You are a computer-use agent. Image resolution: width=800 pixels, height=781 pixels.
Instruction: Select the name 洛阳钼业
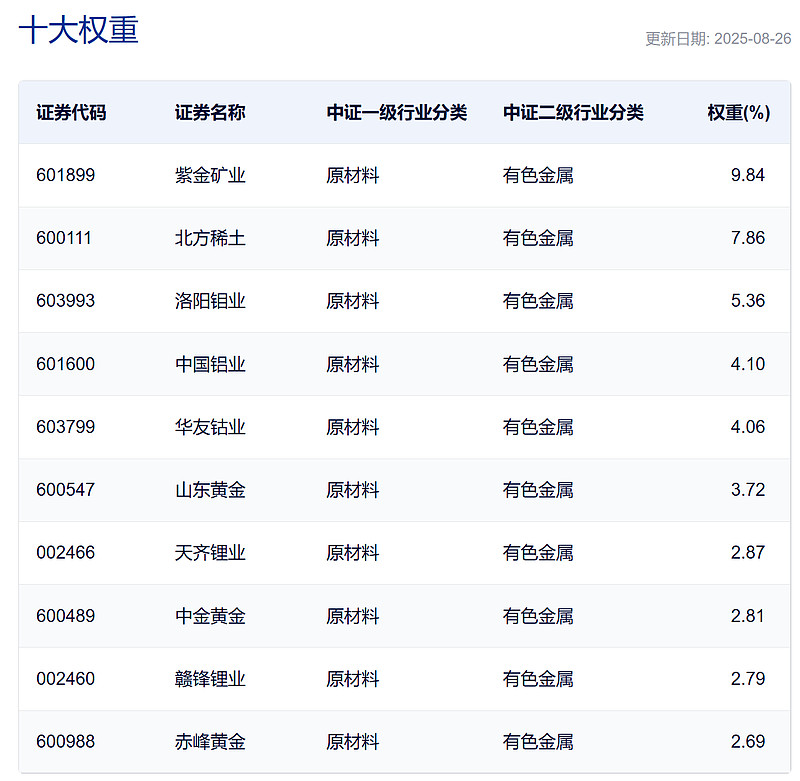coord(210,300)
